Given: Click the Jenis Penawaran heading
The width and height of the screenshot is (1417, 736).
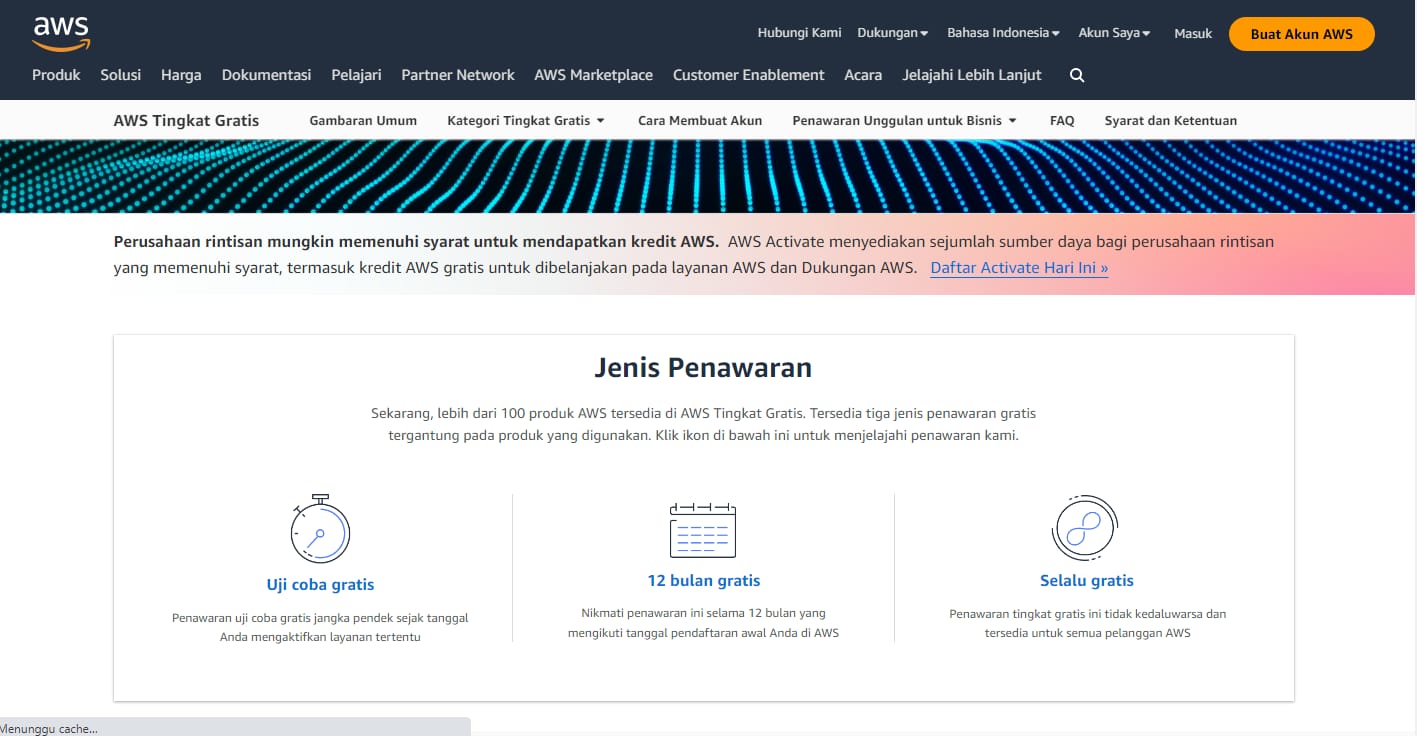Looking at the screenshot, I should click(703, 367).
